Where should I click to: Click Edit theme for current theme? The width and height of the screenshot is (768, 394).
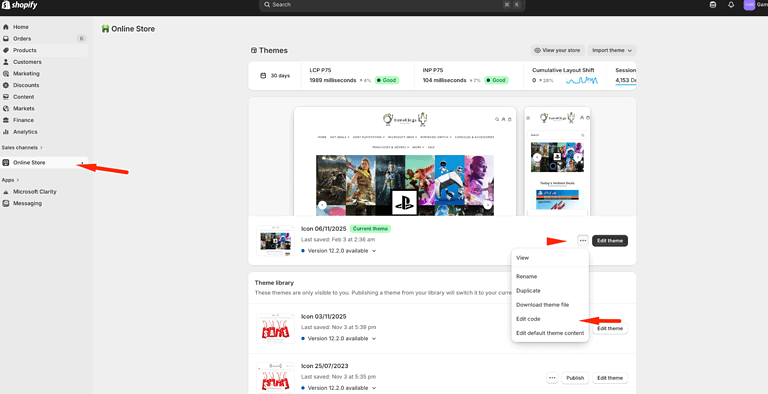(610, 241)
